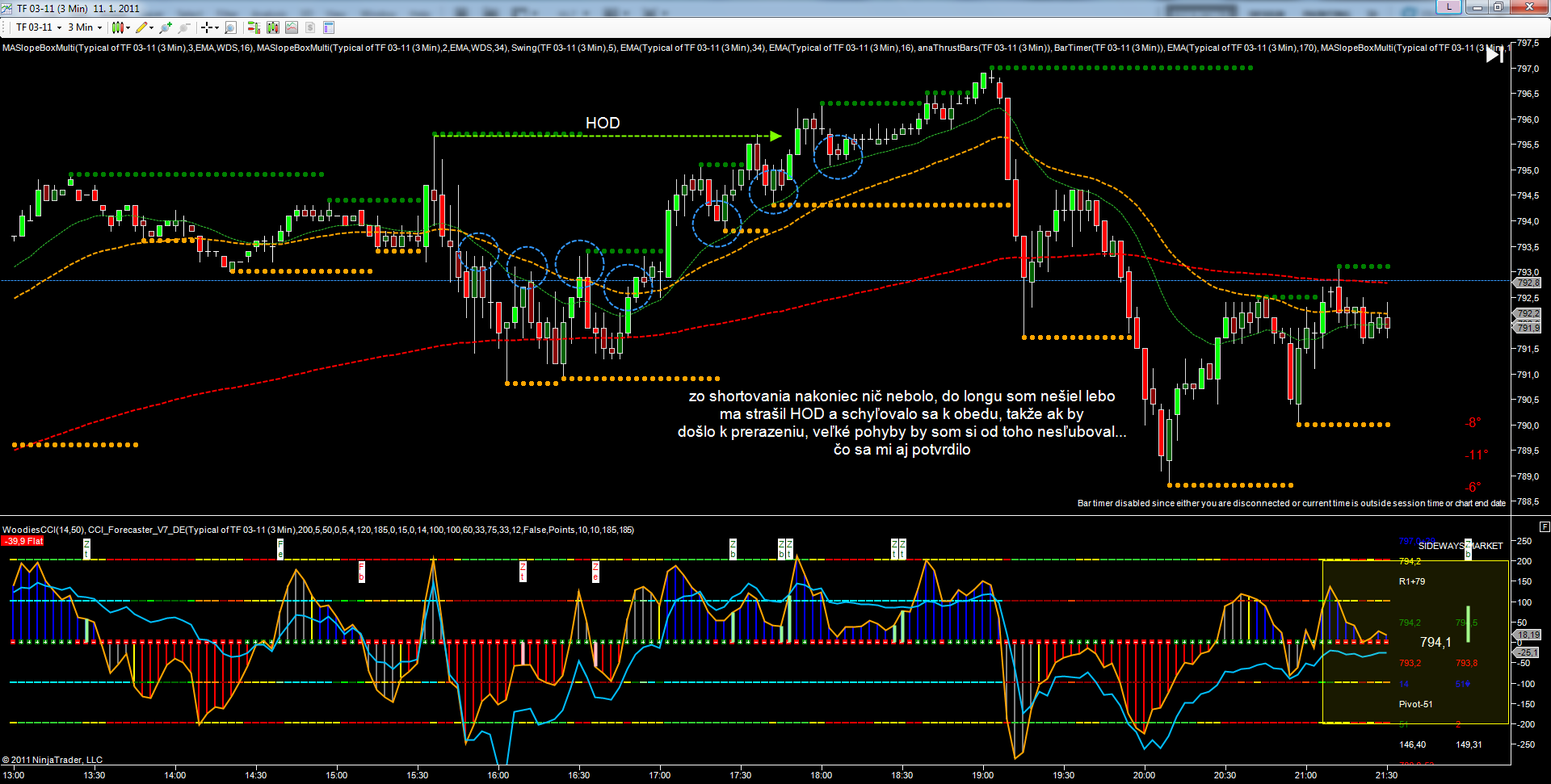Screen dimensions: 1551x784
Task: Click the 16:00 time axis label
Action: 498,775
